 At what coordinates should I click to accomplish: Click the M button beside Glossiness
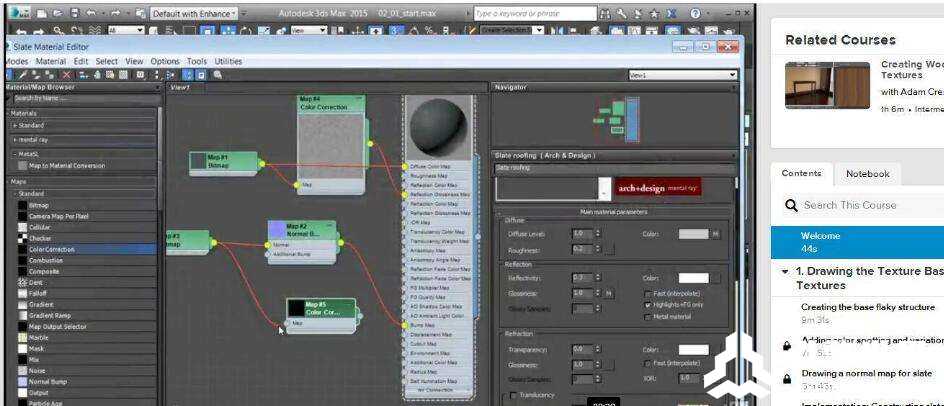pyautogui.click(x=609, y=293)
